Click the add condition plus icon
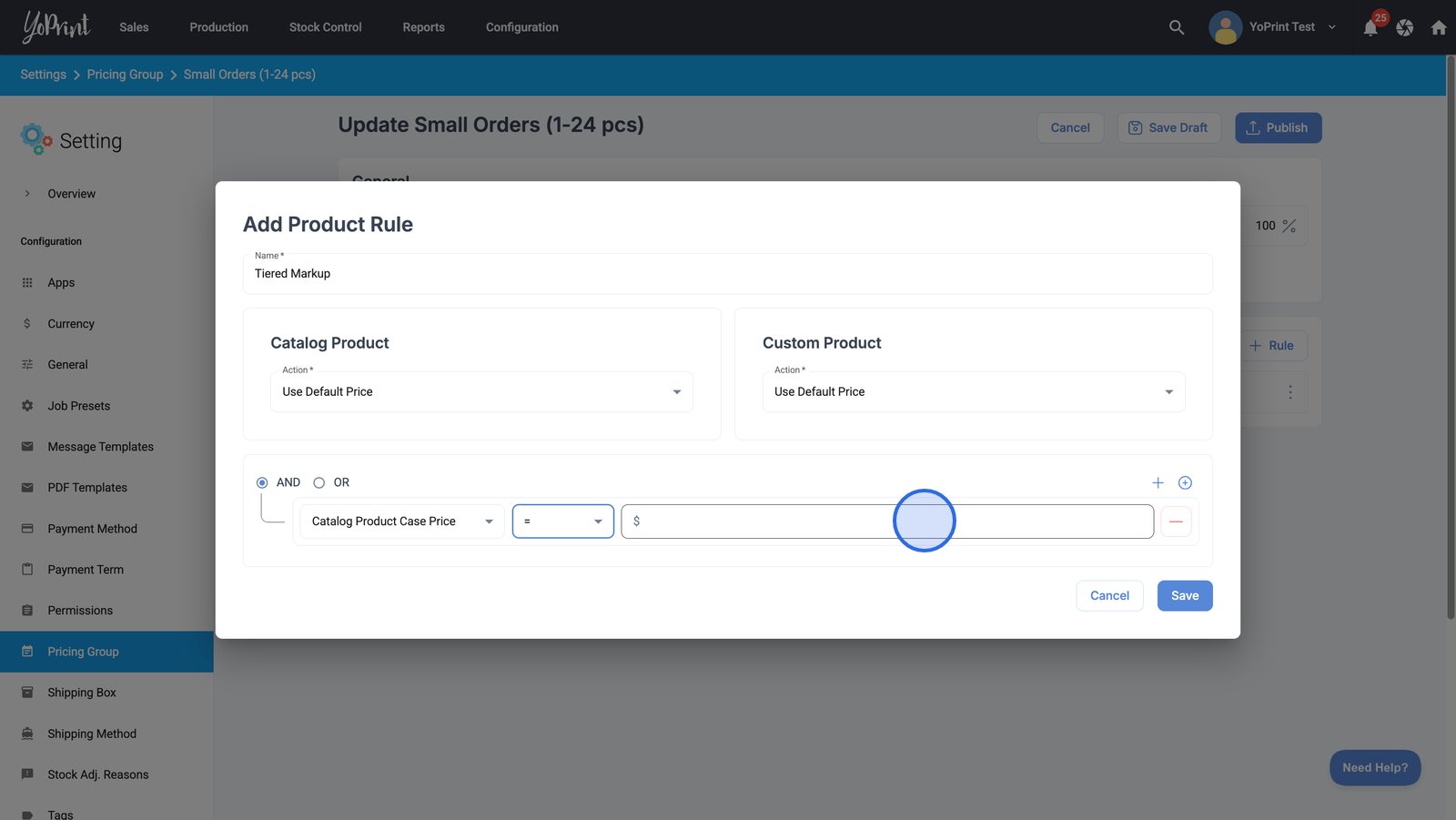Image resolution: width=1456 pixels, height=820 pixels. [1158, 483]
